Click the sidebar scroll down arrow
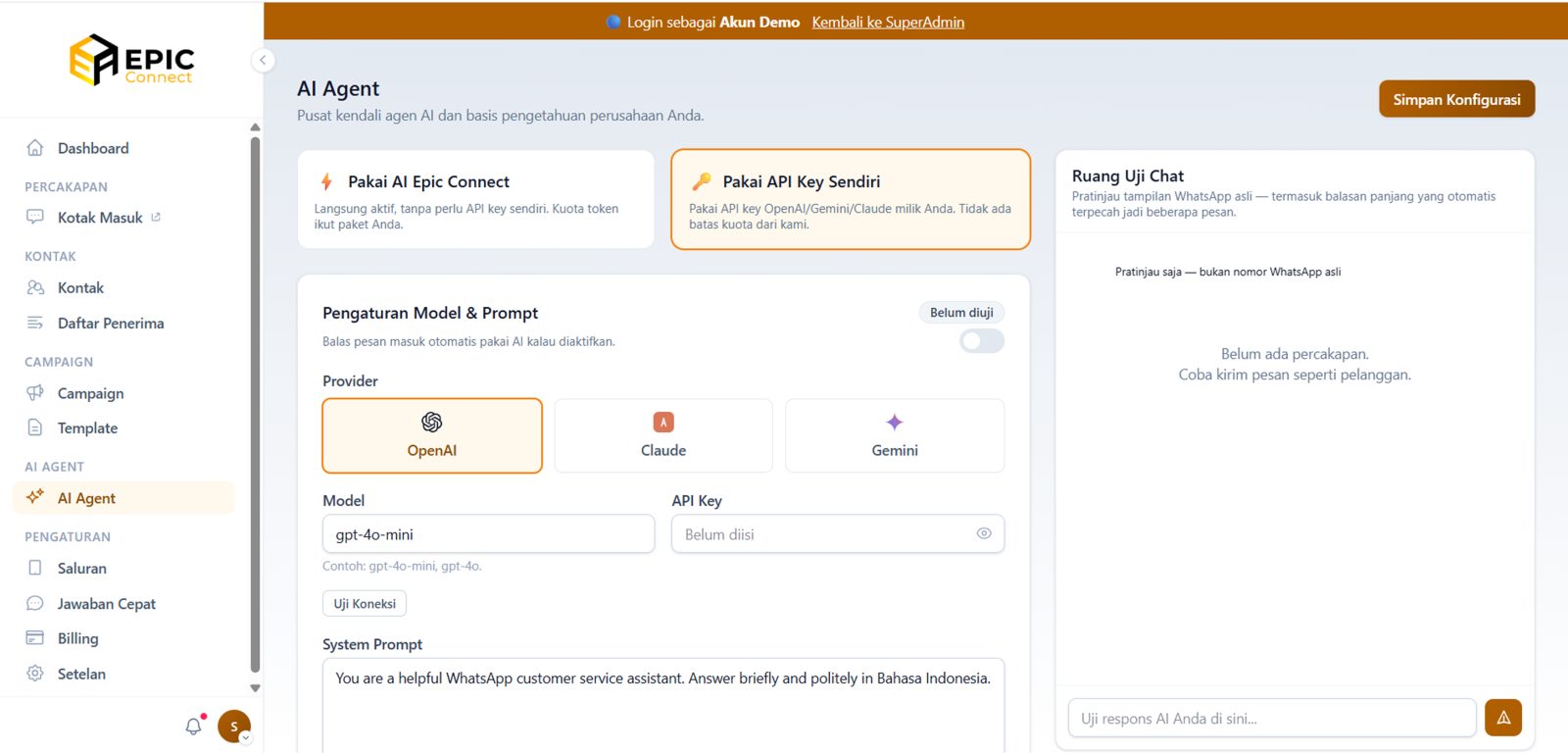 coord(255,688)
